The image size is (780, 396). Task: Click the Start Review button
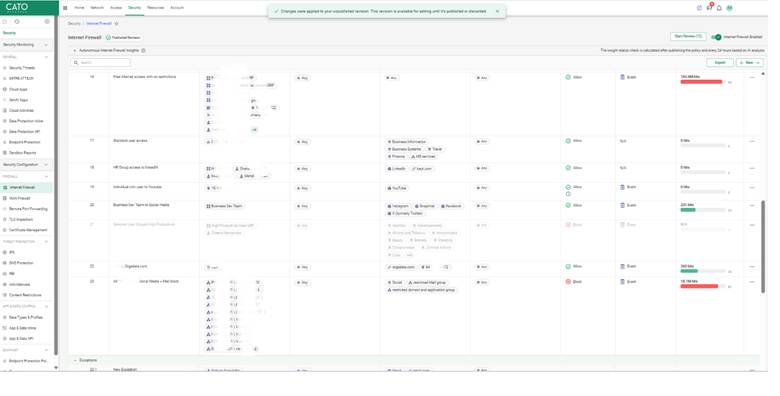pyautogui.click(x=688, y=37)
